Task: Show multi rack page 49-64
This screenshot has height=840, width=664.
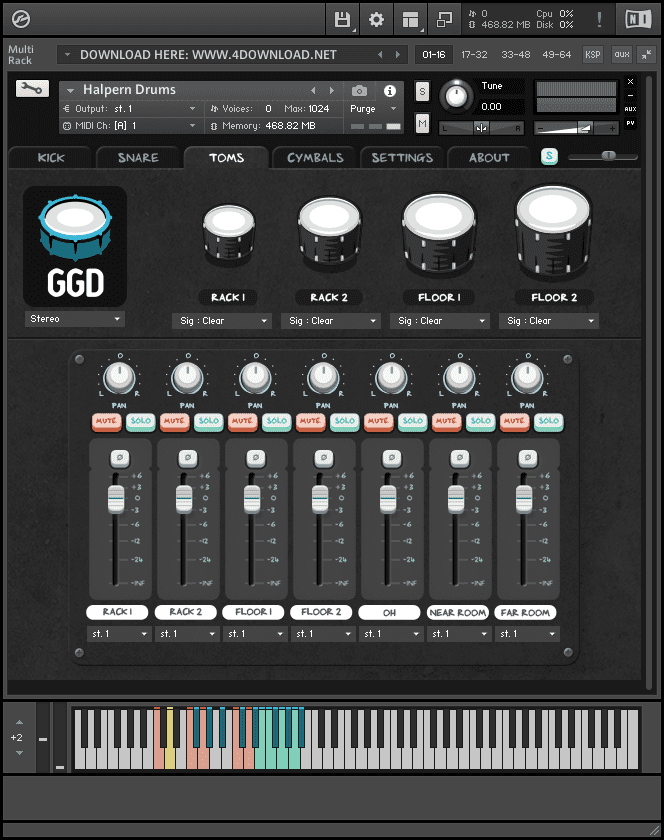Action: pyautogui.click(x=557, y=55)
